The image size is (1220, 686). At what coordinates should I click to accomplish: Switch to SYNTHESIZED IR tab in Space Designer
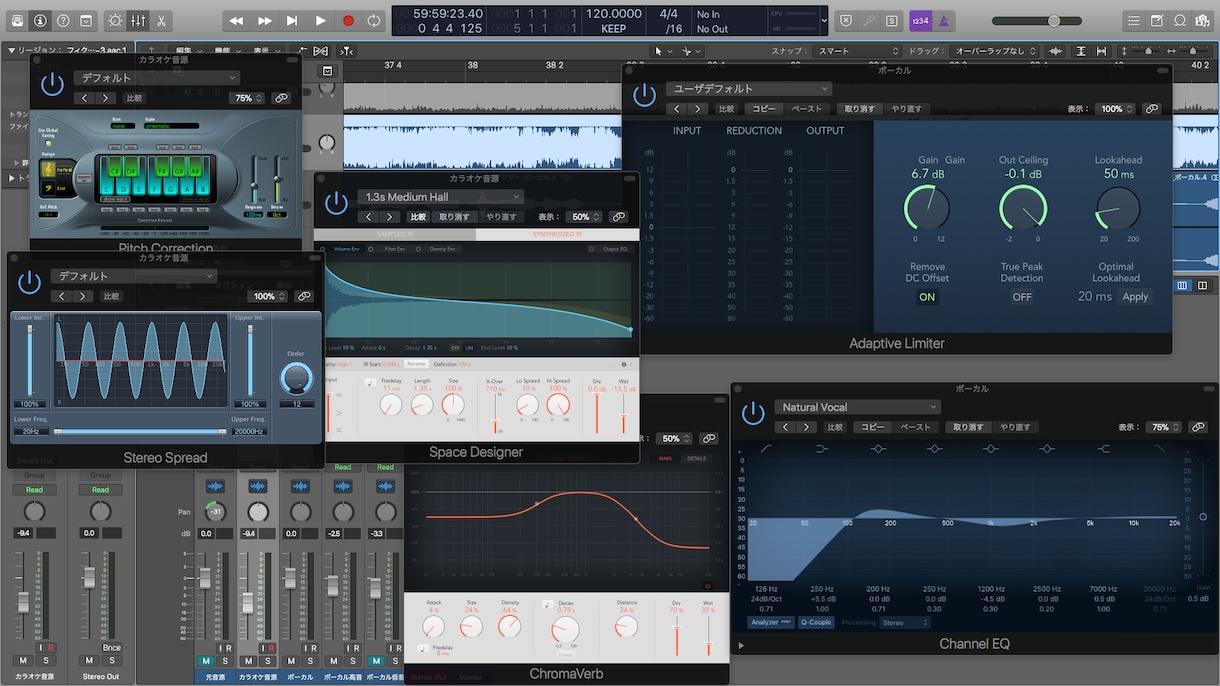pyautogui.click(x=558, y=234)
